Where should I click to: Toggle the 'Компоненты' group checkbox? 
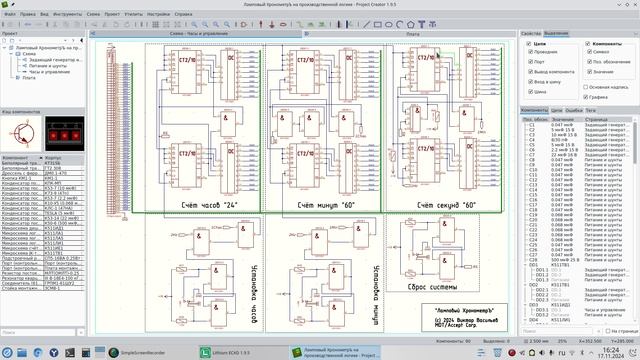click(x=588, y=44)
